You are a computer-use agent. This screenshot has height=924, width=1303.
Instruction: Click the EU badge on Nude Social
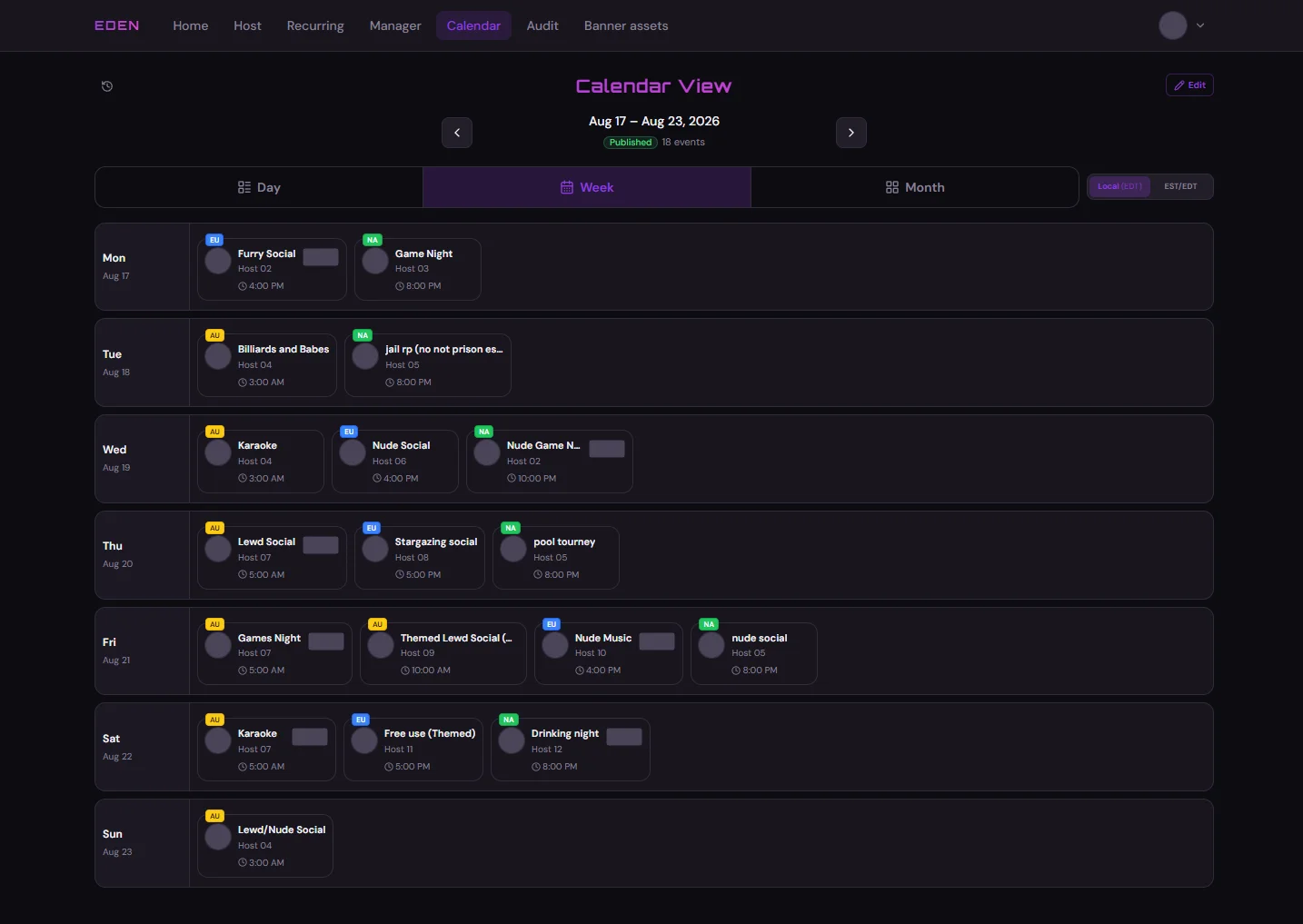[349, 432]
